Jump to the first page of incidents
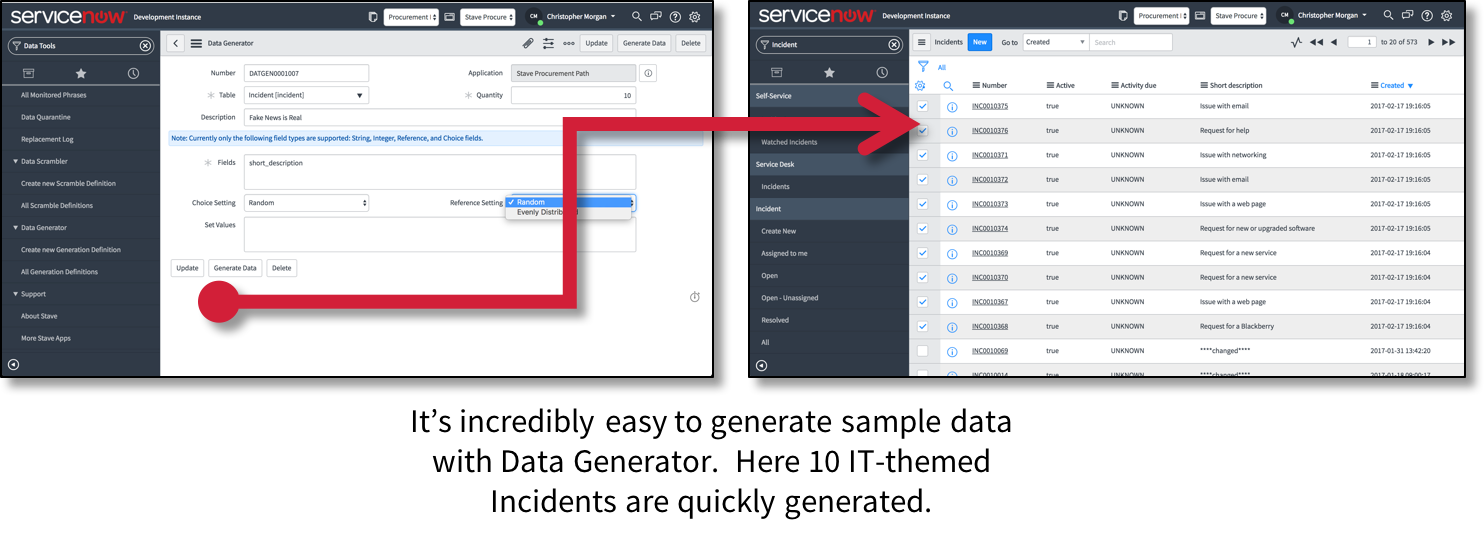Viewport: 1484px width, 541px height. (x=1316, y=42)
